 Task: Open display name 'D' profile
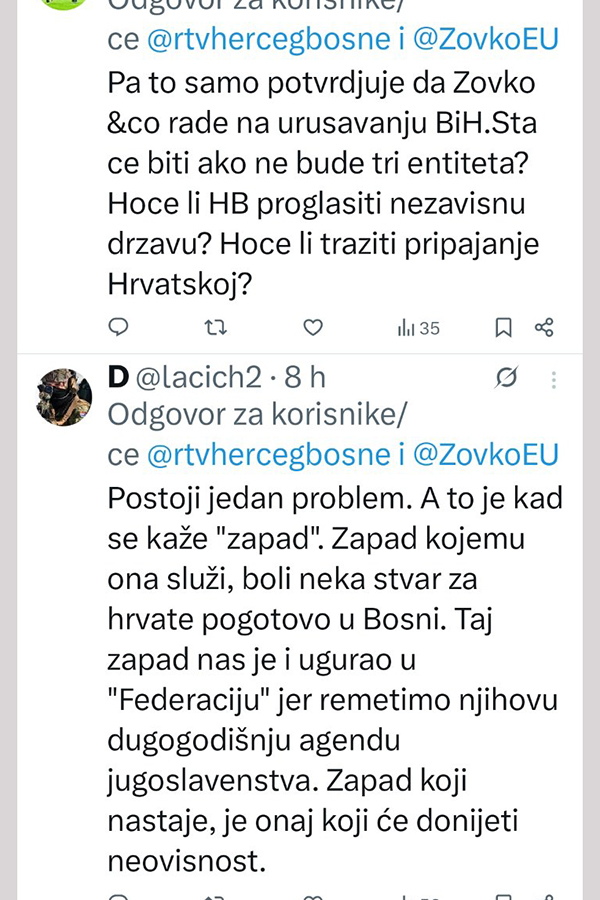pos(118,377)
